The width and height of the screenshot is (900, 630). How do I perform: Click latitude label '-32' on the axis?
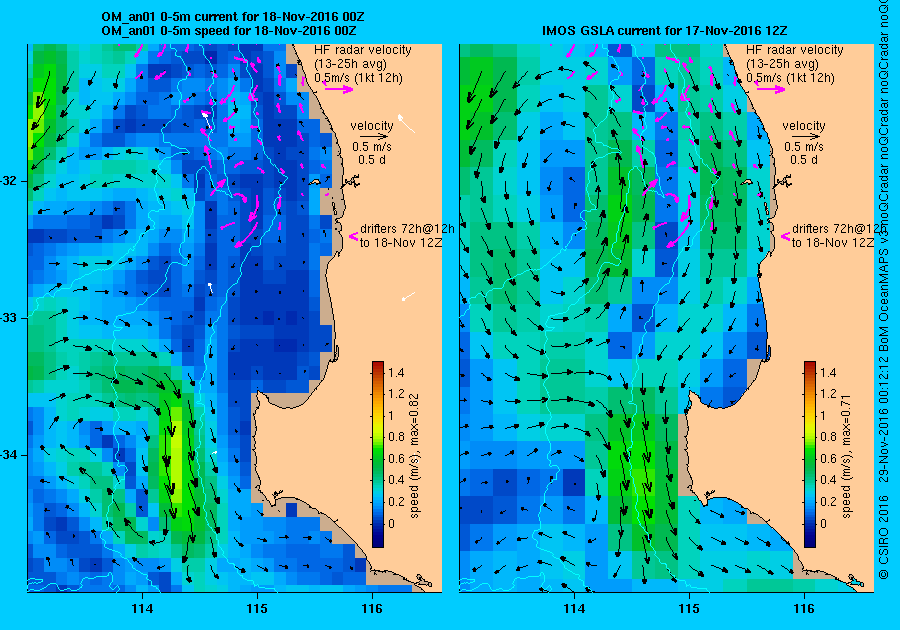click(10, 181)
